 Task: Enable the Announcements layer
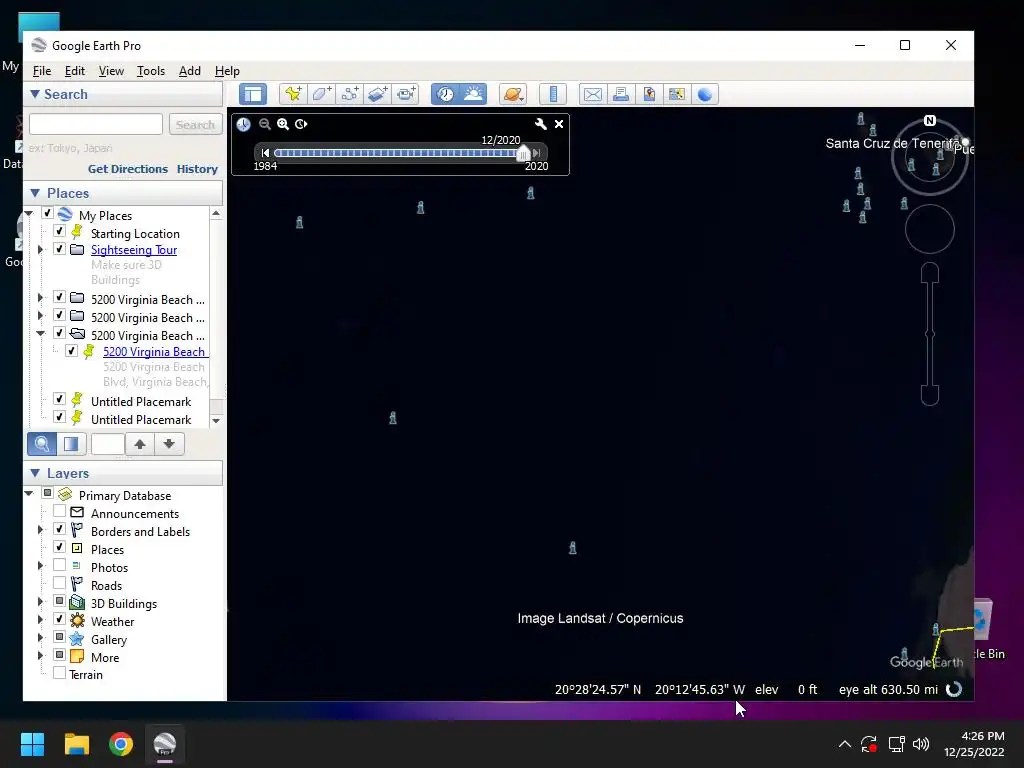coord(59,511)
